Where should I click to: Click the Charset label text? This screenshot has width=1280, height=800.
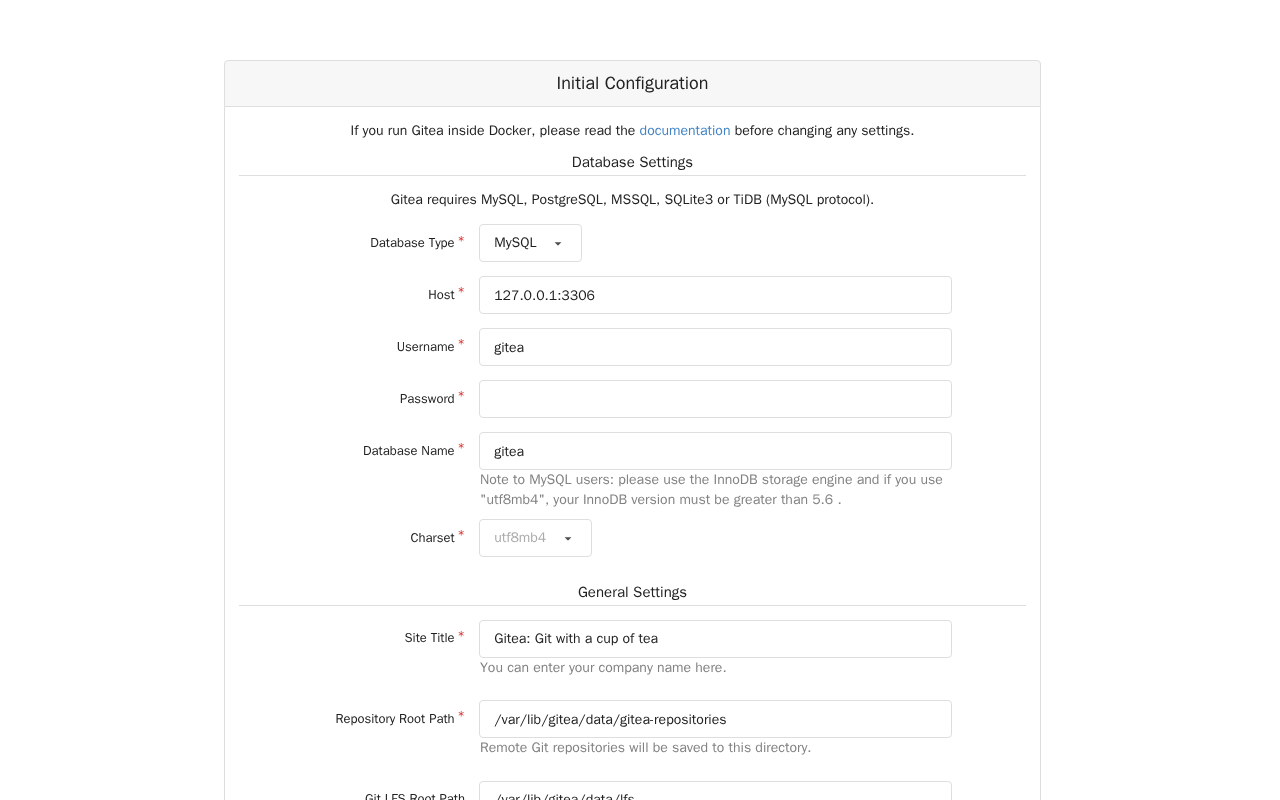(432, 538)
